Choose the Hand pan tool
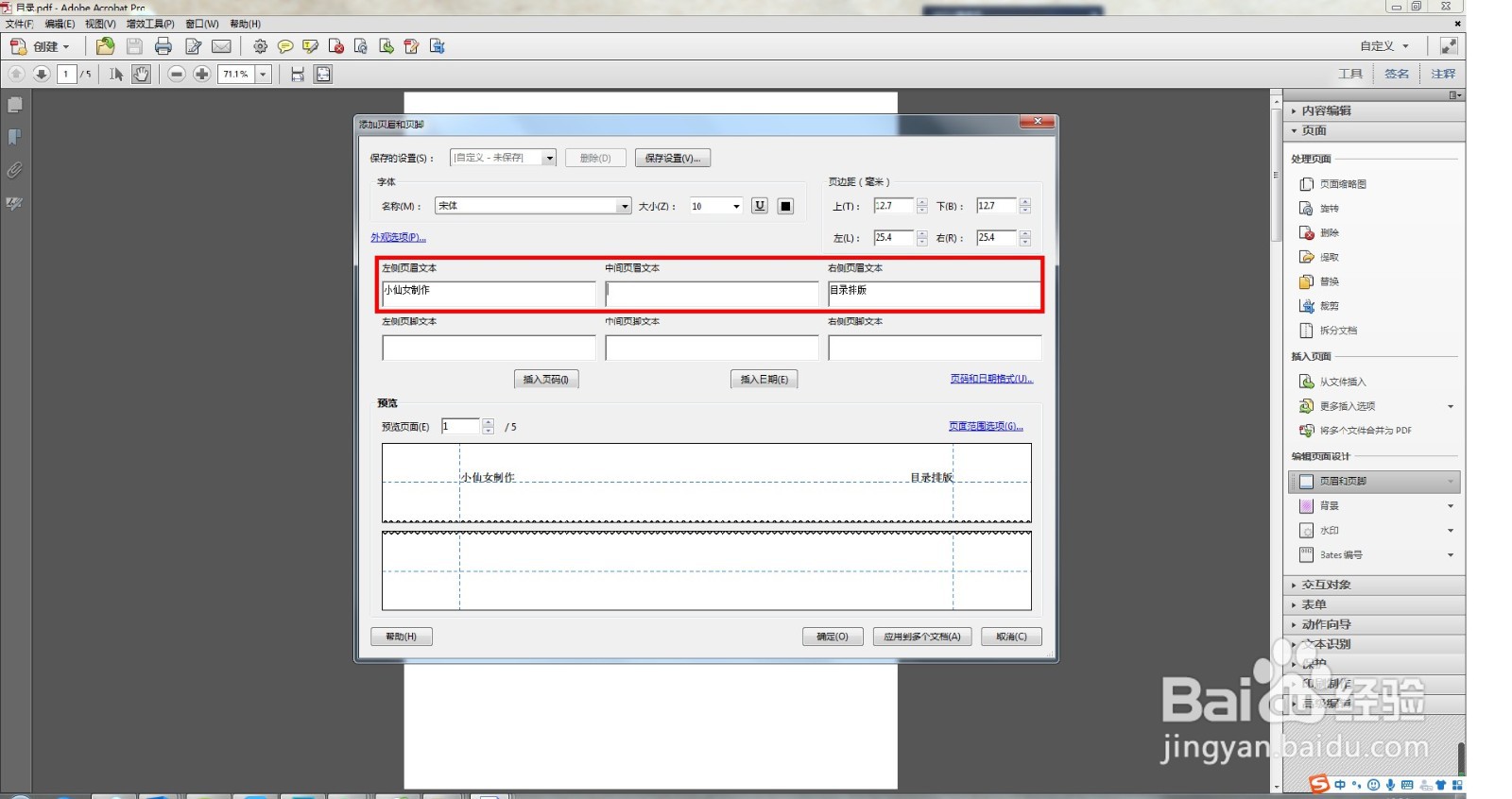The height and width of the screenshot is (799, 1512). tap(141, 74)
